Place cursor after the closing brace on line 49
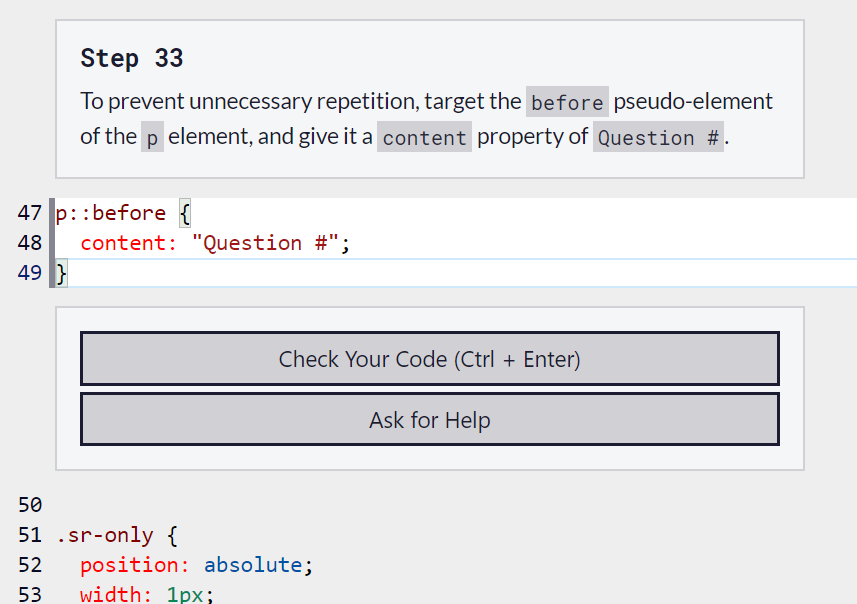857x604 pixels. (x=68, y=273)
